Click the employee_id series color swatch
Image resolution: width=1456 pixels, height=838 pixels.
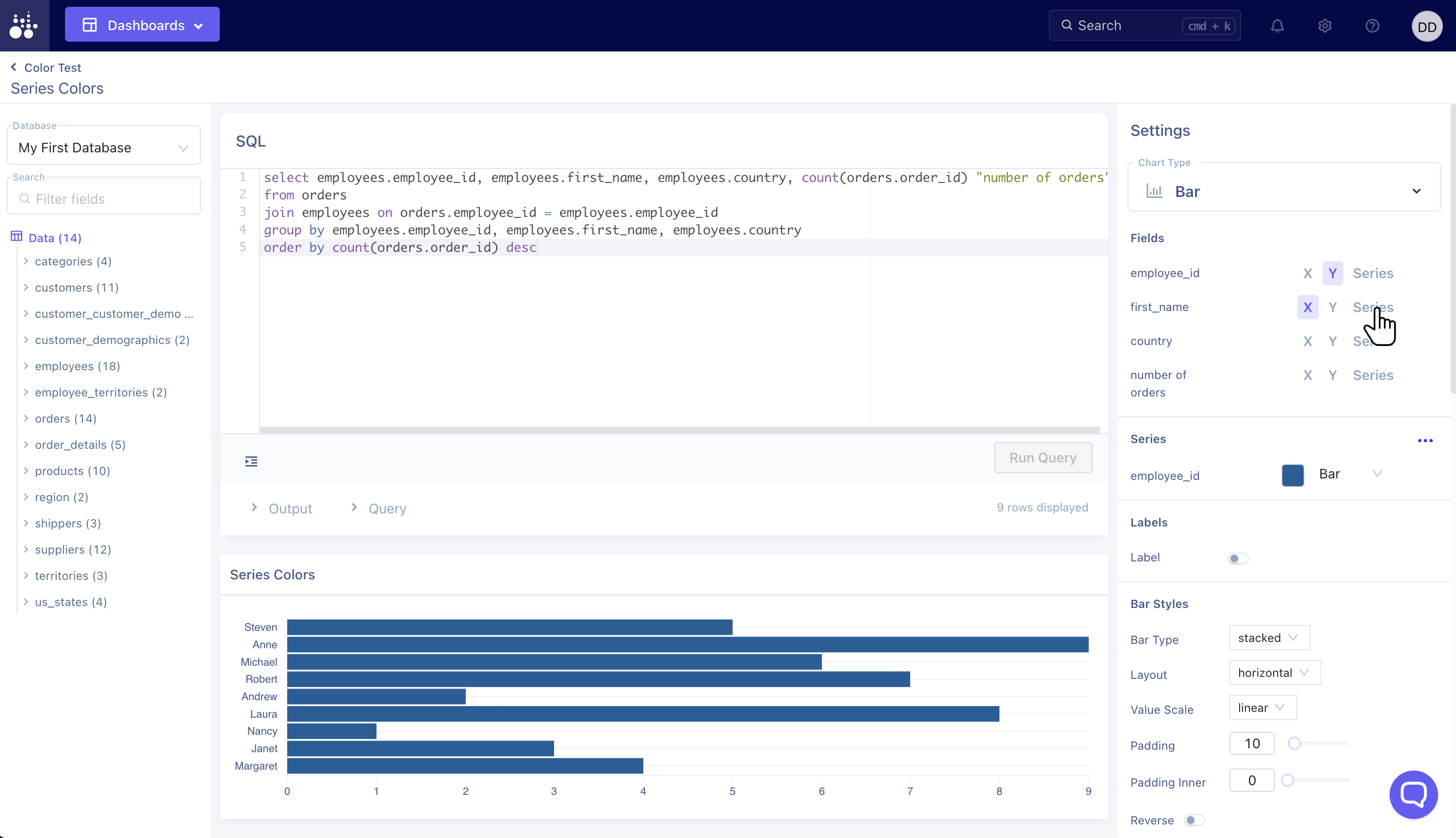click(1292, 476)
